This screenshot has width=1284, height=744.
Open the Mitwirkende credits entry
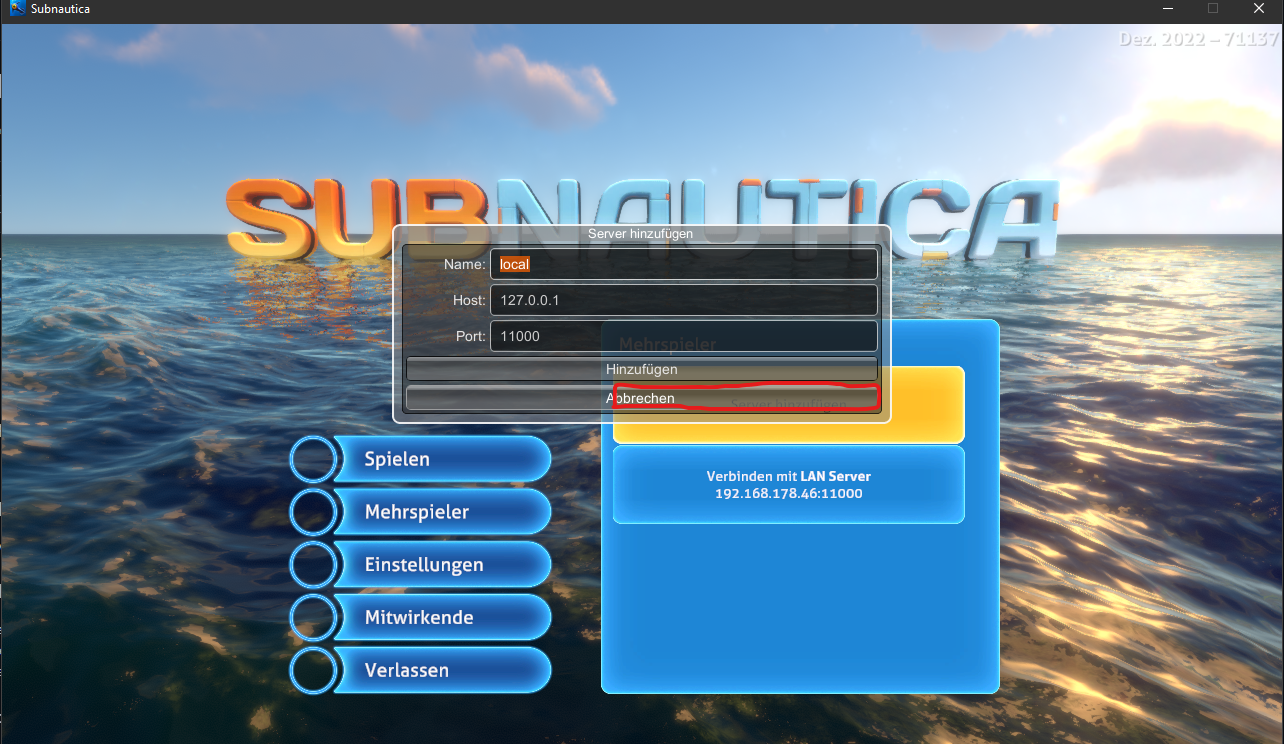pos(441,618)
